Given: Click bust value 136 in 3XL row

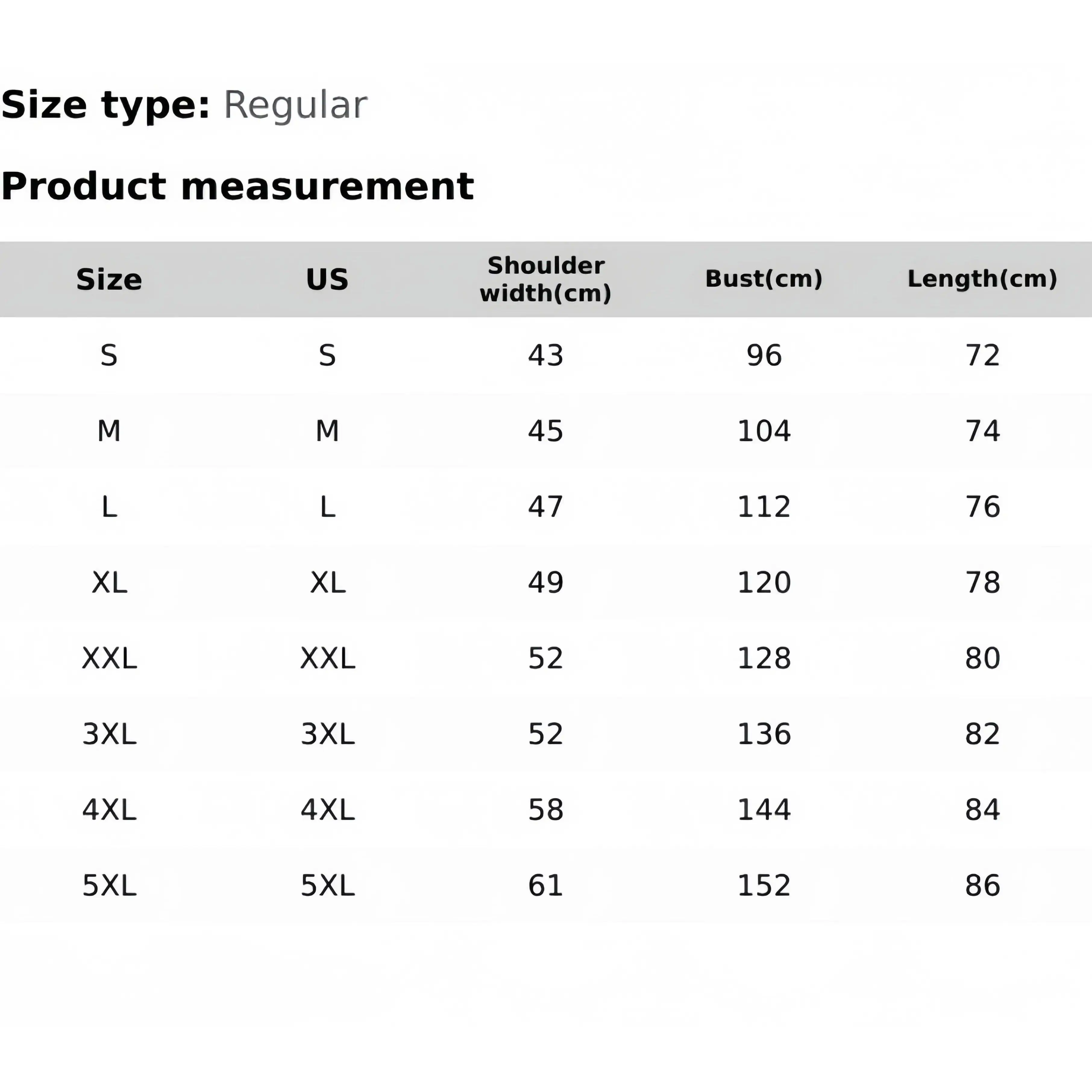Looking at the screenshot, I should pos(764,734).
